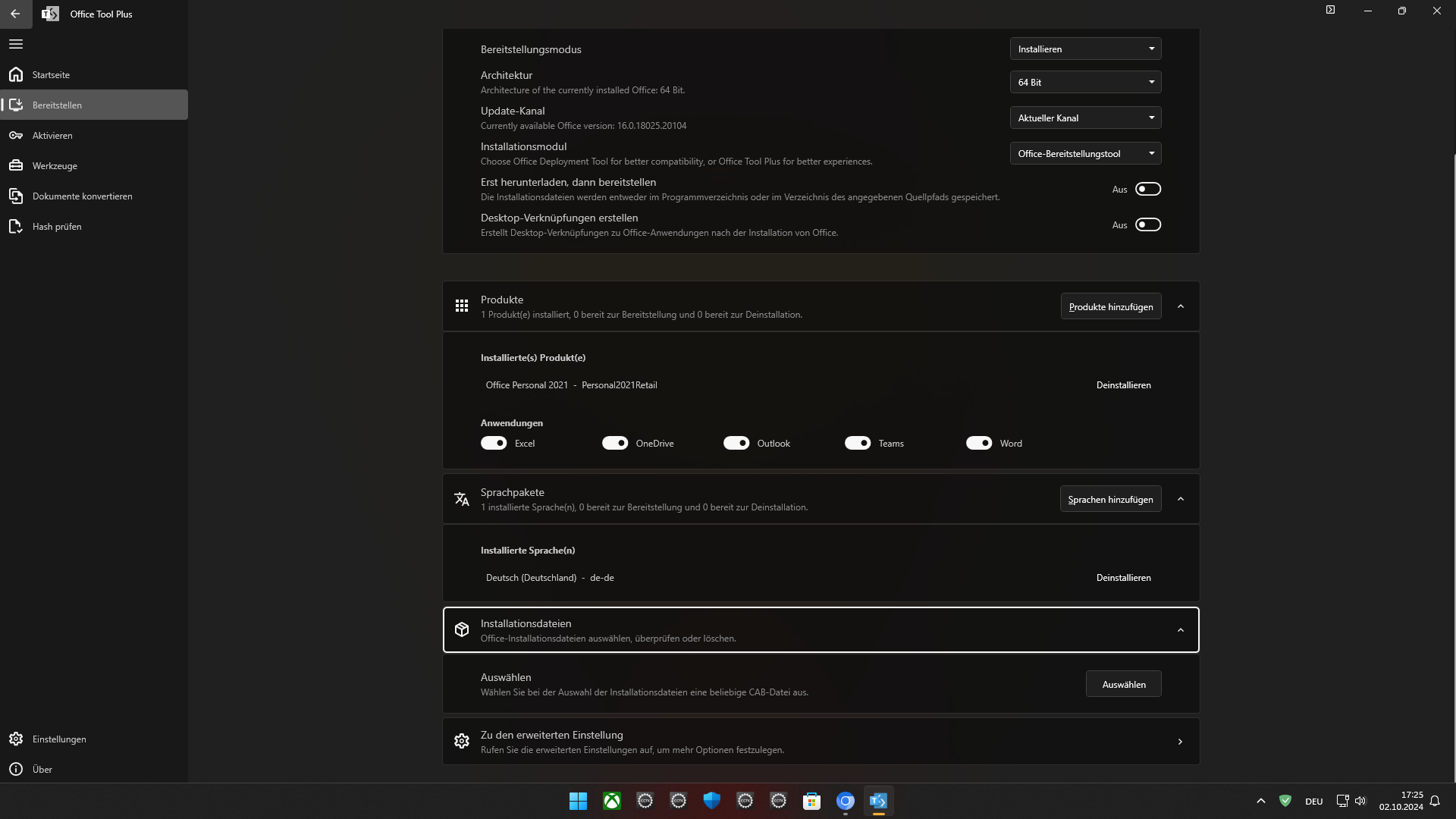Viewport: 1456px width, 819px height.
Task: Turn off the Teams application toggle
Action: pos(858,443)
